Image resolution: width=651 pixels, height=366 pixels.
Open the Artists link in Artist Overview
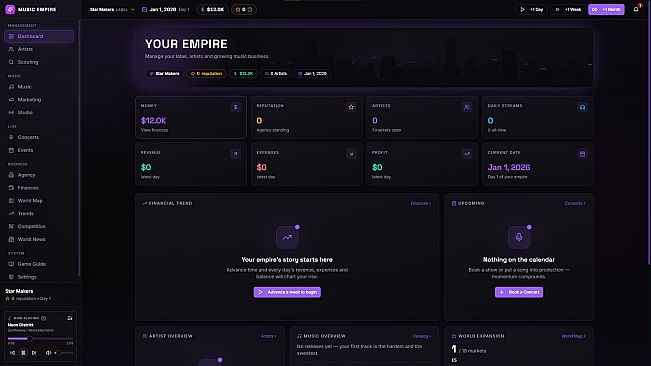tap(268, 336)
